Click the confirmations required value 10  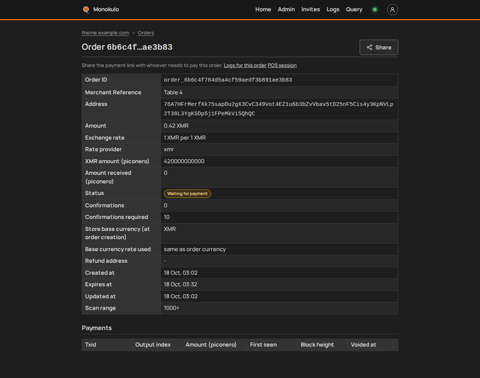pyautogui.click(x=167, y=217)
